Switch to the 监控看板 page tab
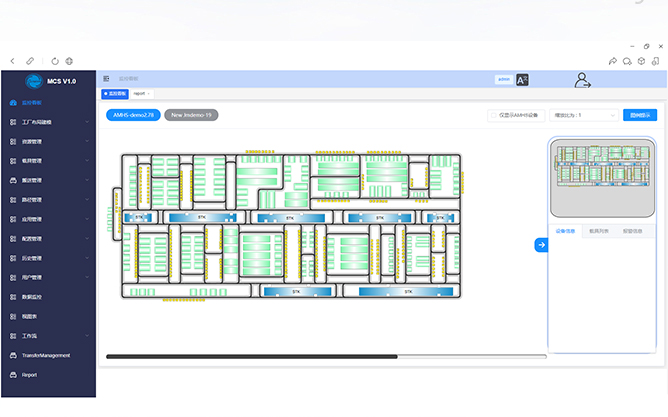668x417 pixels. tap(115, 94)
